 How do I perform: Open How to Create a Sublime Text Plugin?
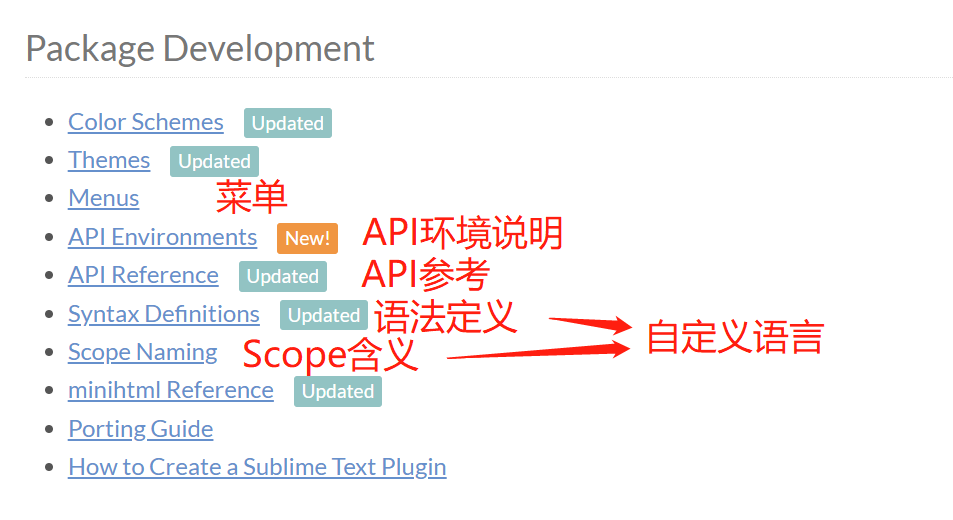pos(257,468)
